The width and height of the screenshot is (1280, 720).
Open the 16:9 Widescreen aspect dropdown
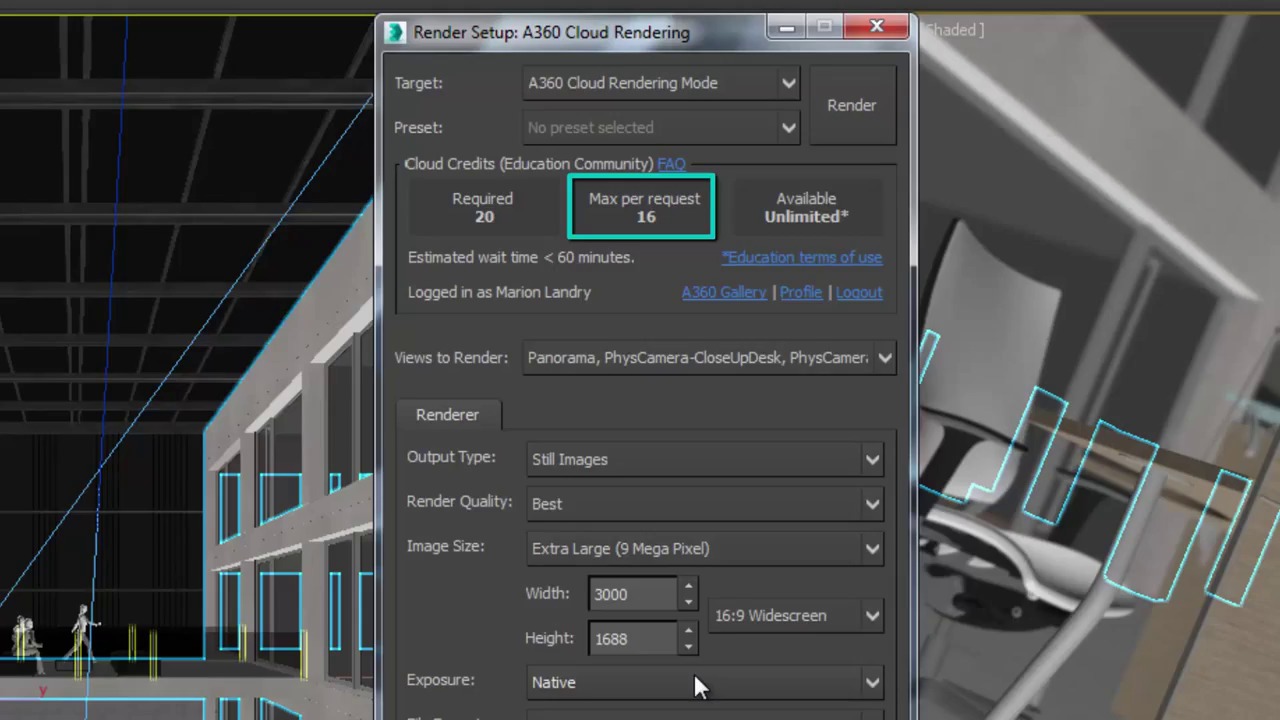coord(797,616)
